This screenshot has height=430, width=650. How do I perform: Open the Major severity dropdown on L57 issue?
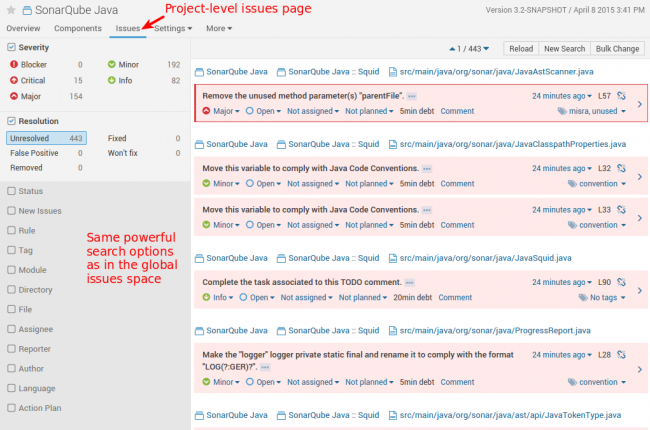[226, 111]
